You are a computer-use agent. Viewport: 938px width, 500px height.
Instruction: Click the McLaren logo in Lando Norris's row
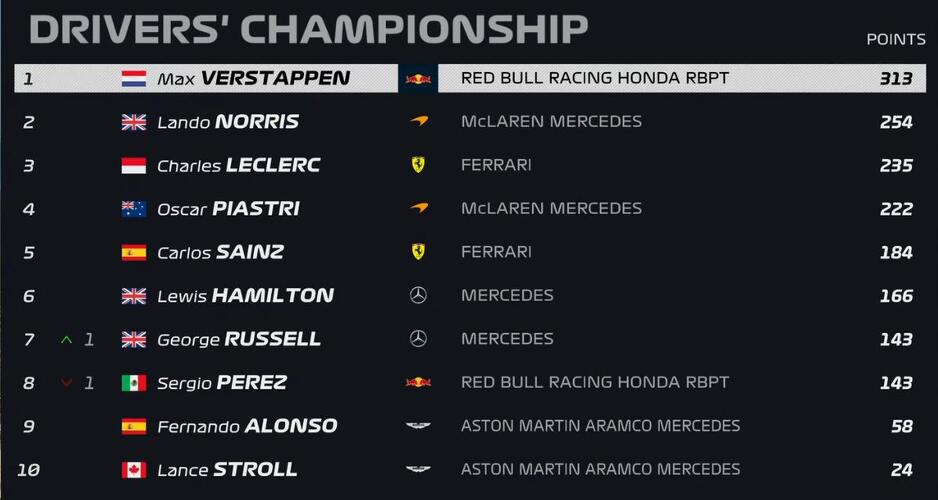pos(418,122)
